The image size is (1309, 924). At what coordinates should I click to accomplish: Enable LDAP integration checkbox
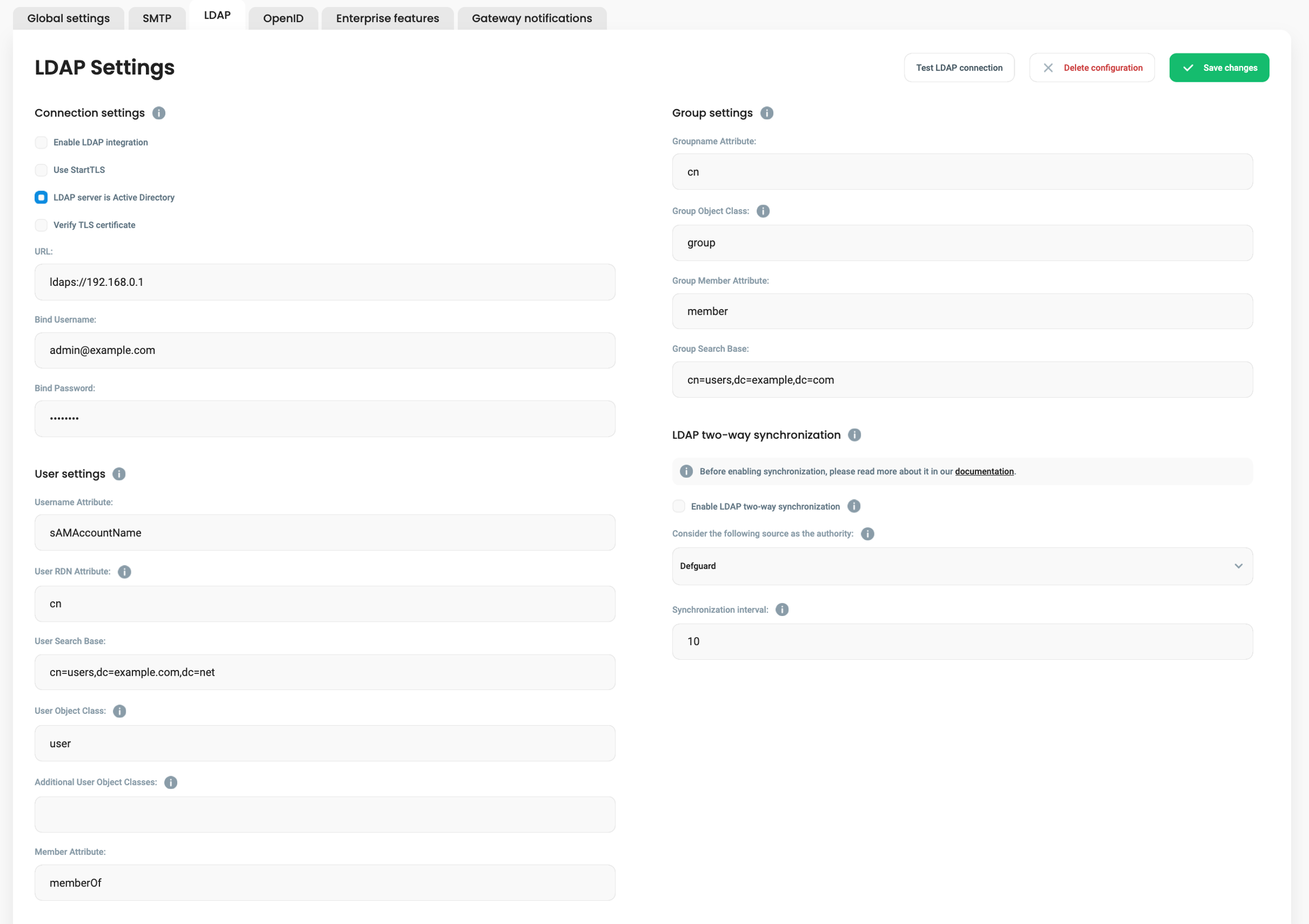pyautogui.click(x=41, y=143)
